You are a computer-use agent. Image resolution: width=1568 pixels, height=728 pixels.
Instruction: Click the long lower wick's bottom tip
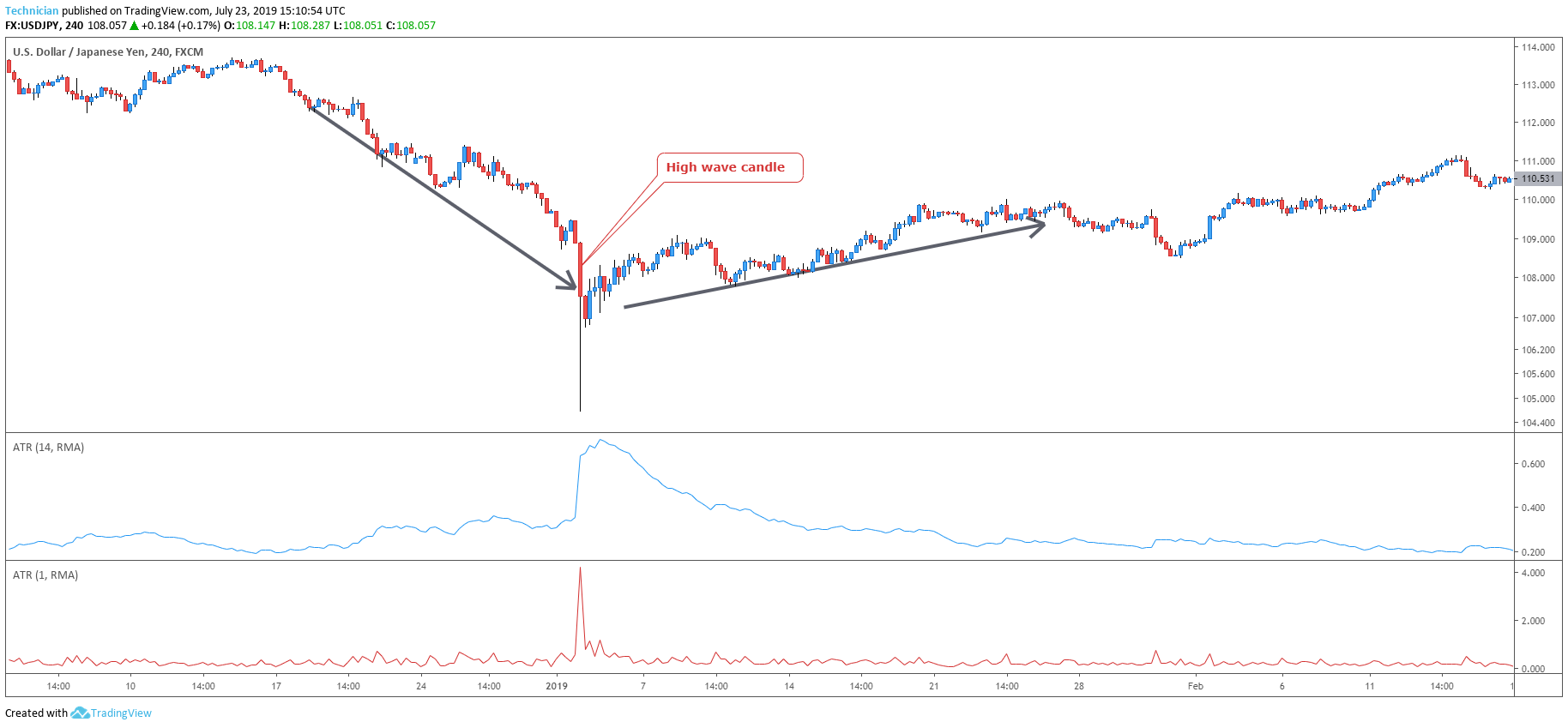coord(580,411)
